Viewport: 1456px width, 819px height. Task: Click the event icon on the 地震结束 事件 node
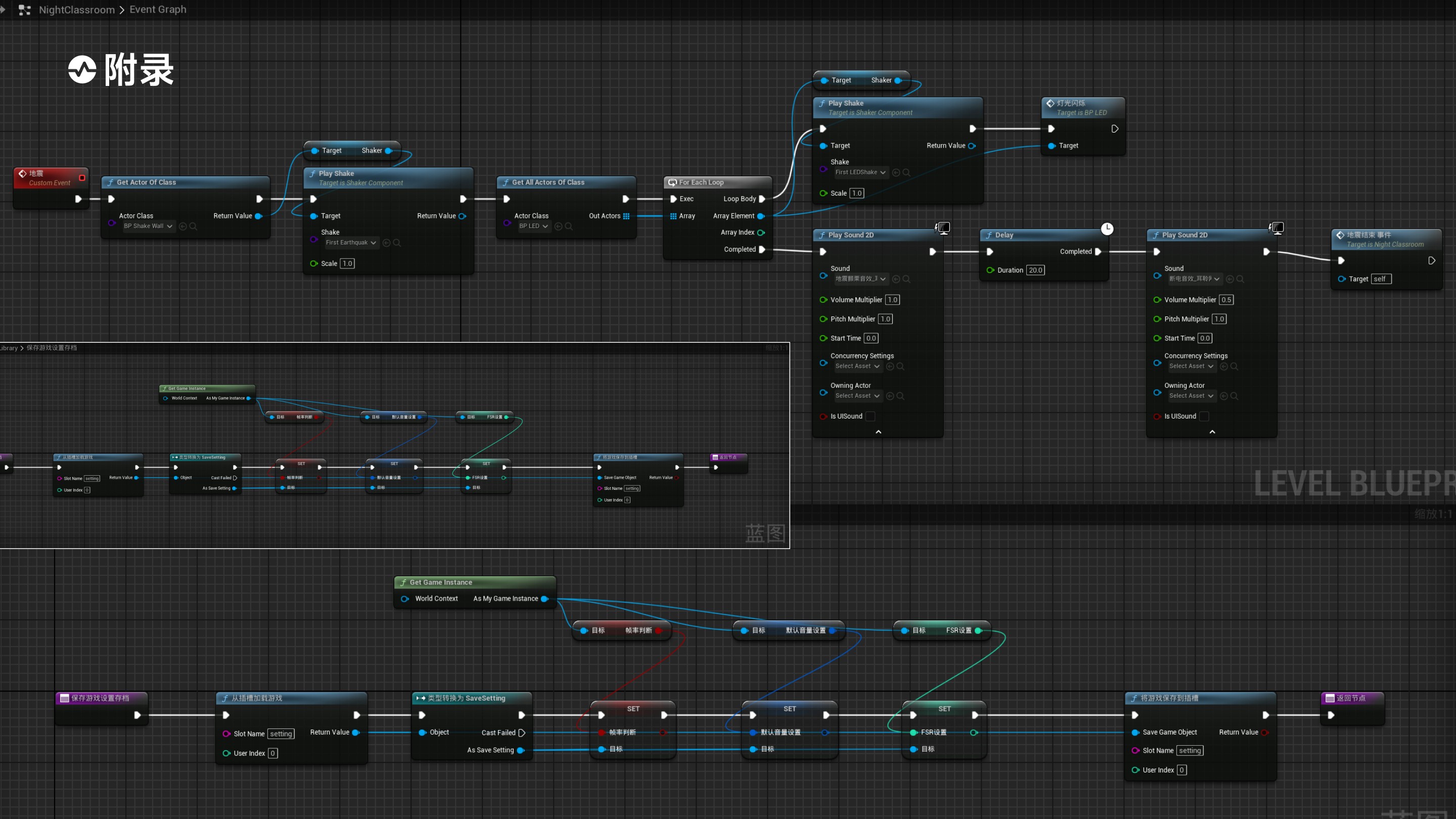1340,235
